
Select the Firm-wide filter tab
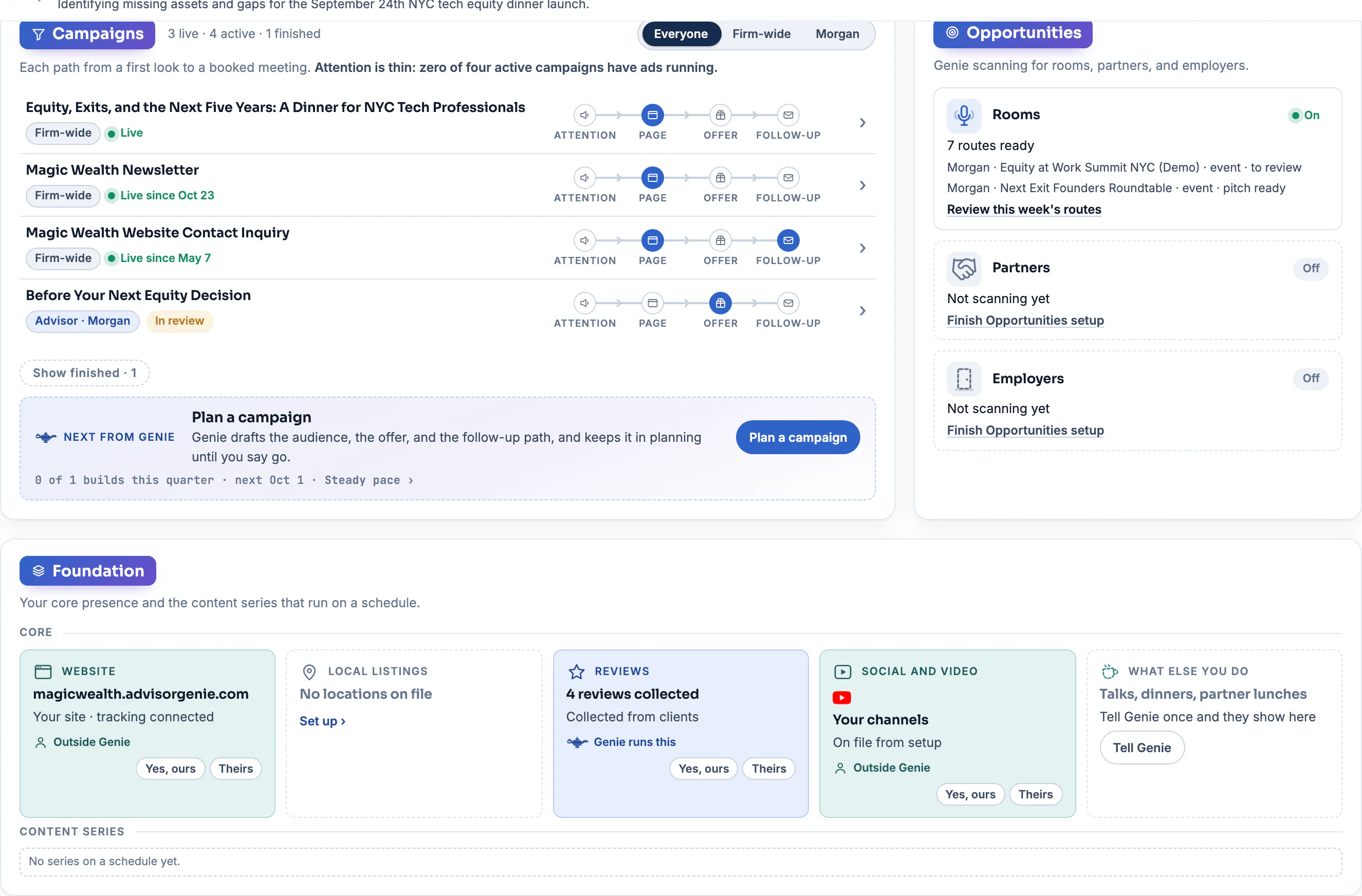761,34
